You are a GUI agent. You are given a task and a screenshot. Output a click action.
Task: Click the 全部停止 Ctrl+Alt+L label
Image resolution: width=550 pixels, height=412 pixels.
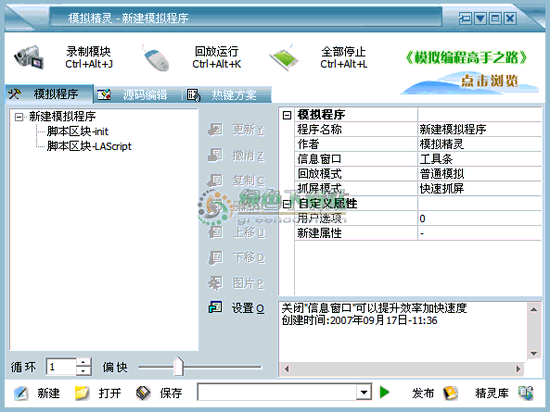344,58
